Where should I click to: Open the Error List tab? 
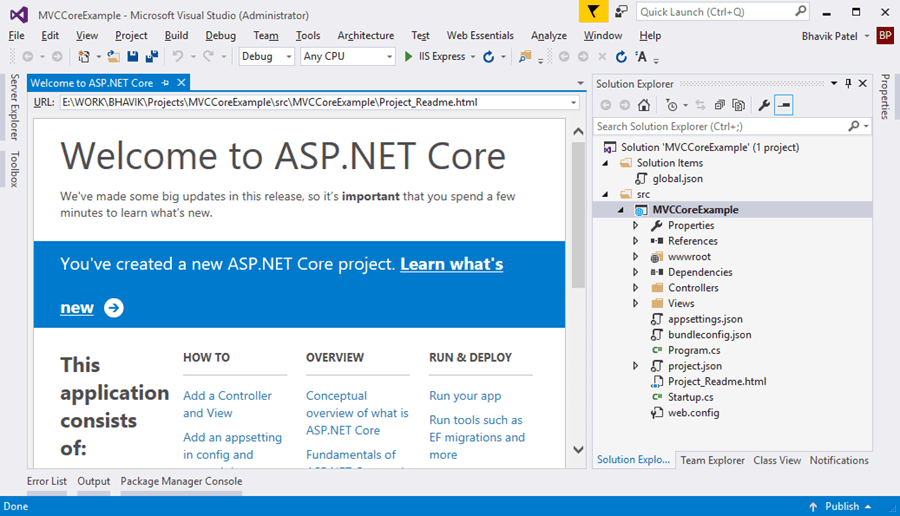point(46,481)
